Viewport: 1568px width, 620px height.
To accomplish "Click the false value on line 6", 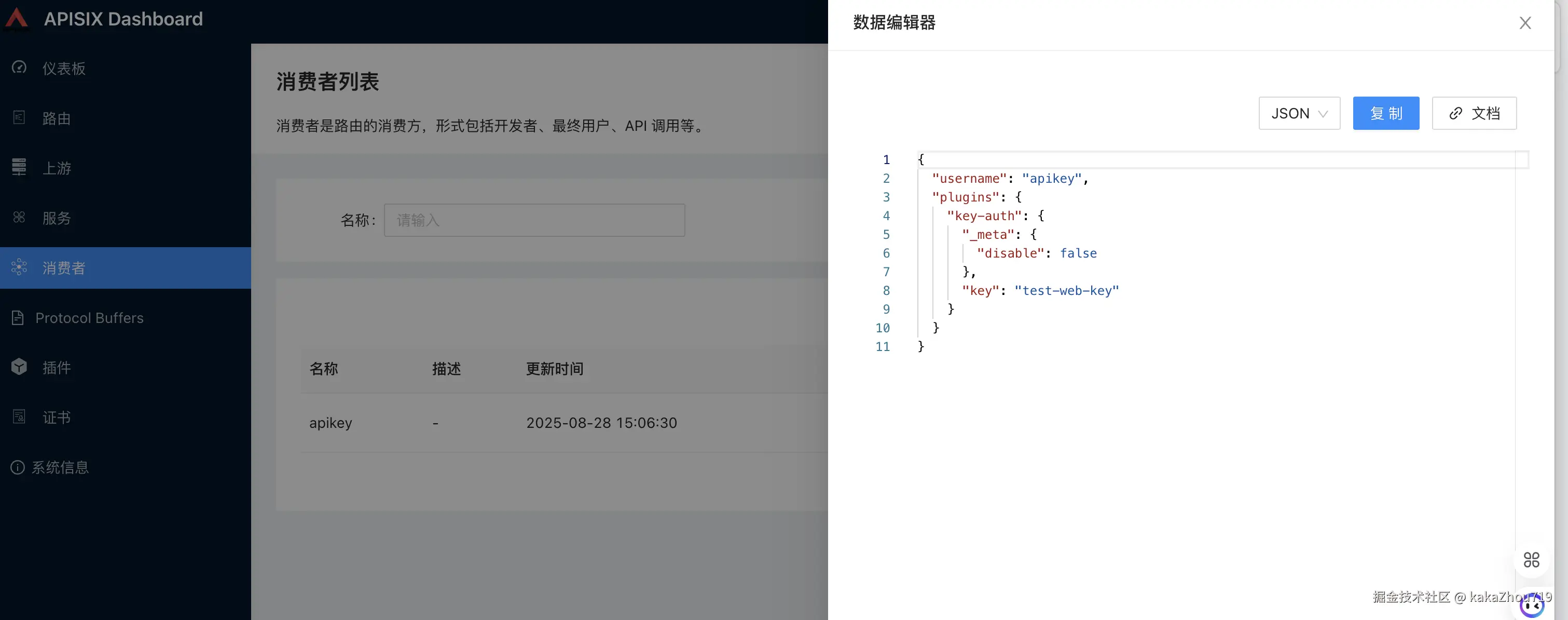I will pos(1078,253).
